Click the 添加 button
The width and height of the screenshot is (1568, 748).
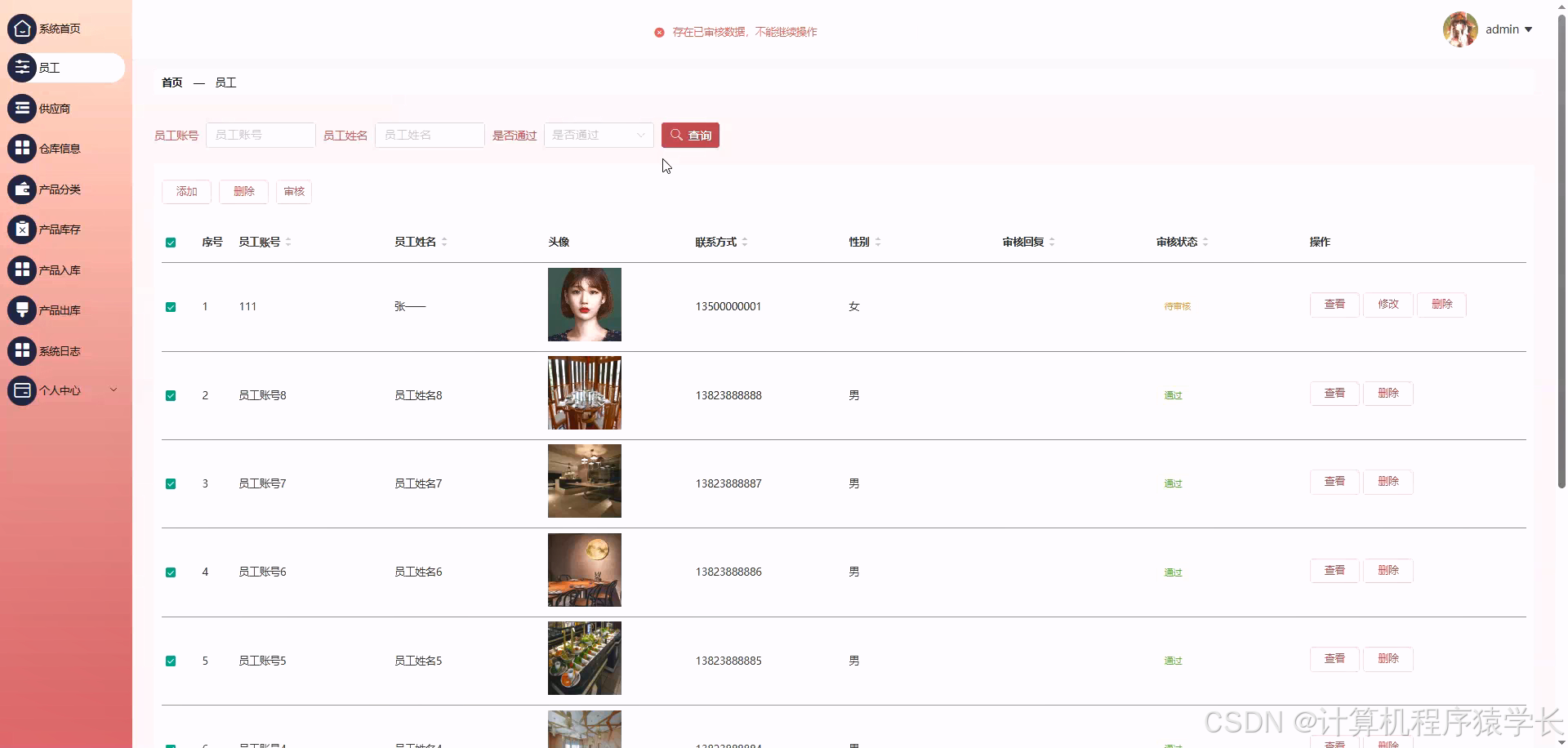point(187,191)
